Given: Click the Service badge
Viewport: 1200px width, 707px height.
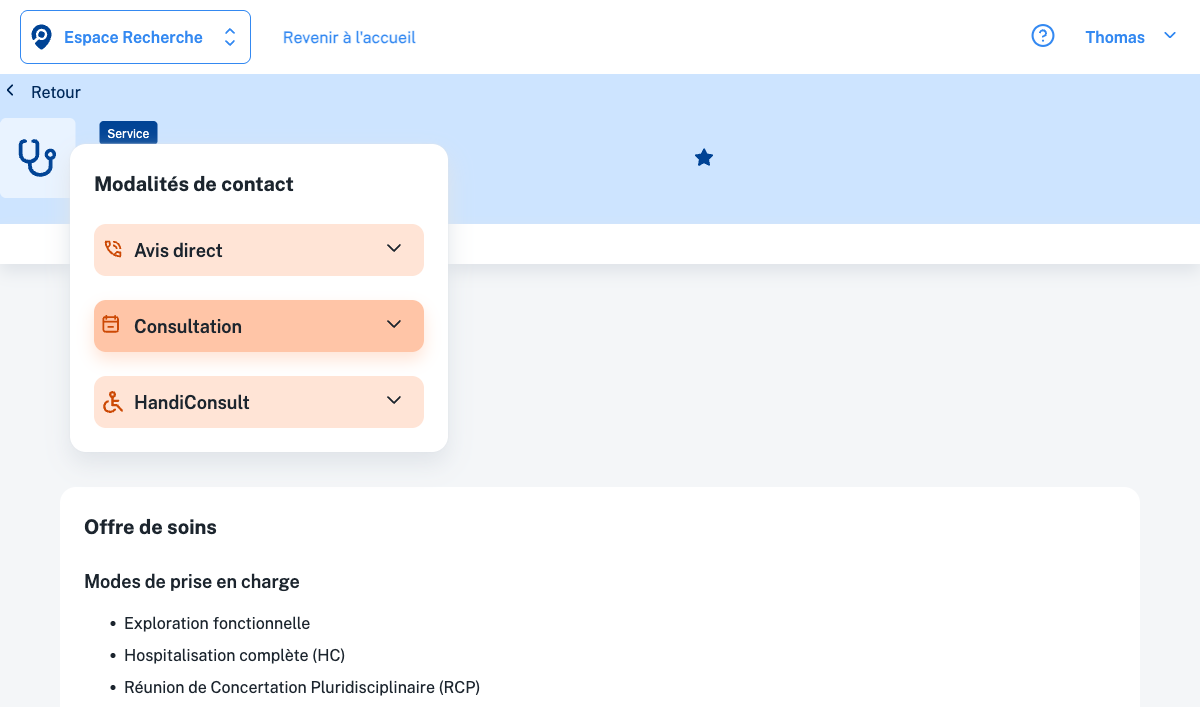Looking at the screenshot, I should pos(128,133).
